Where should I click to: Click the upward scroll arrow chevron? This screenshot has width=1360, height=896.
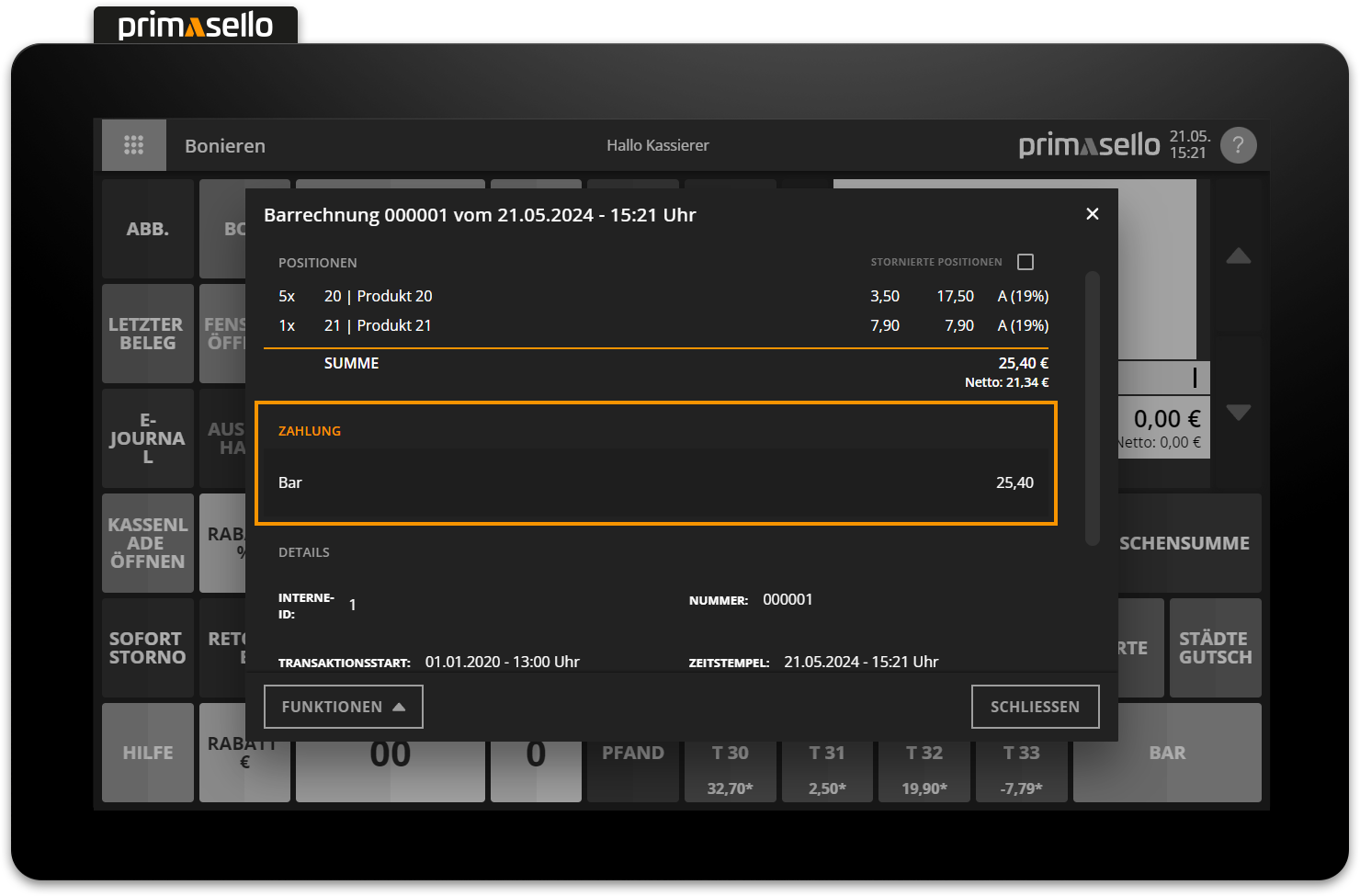[1239, 257]
